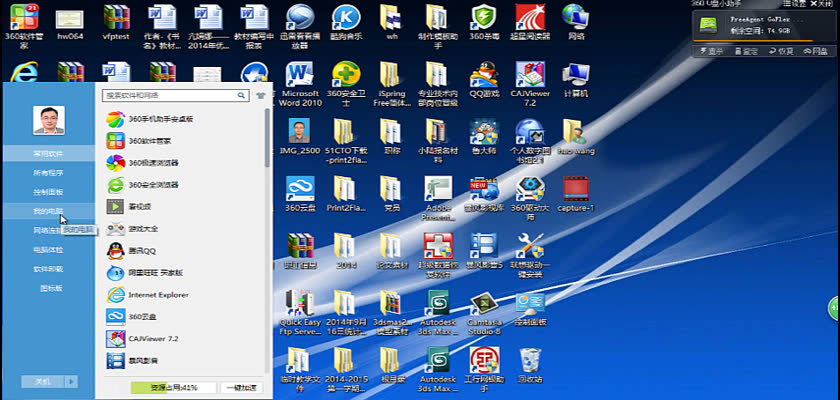The image size is (840, 400).
Task: Open 360手机助手 in the start menu list
Action: [150, 119]
